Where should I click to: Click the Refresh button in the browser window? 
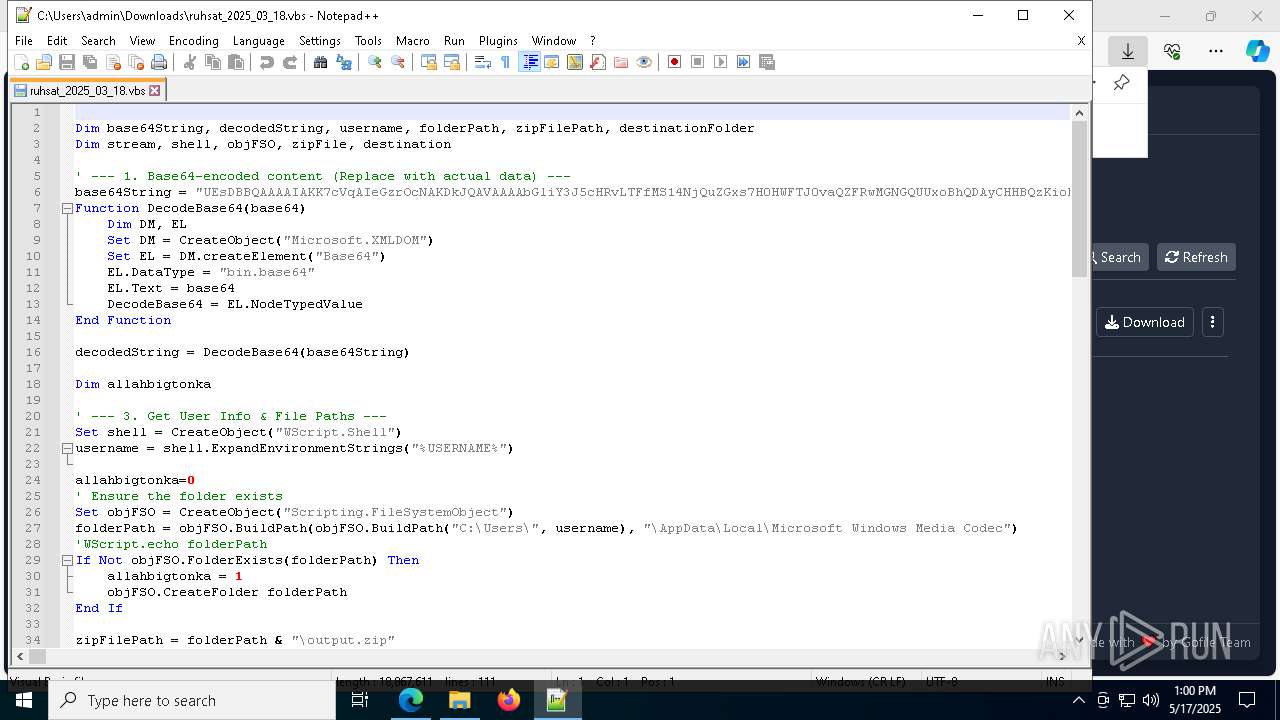pyautogui.click(x=1196, y=257)
